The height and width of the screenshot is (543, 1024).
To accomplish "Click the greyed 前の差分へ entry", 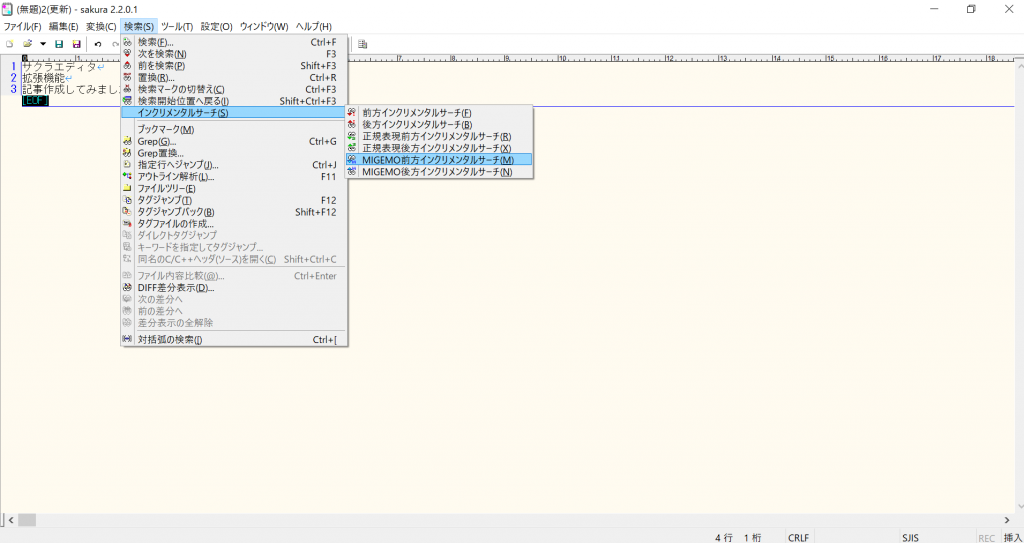I will tap(234, 311).
